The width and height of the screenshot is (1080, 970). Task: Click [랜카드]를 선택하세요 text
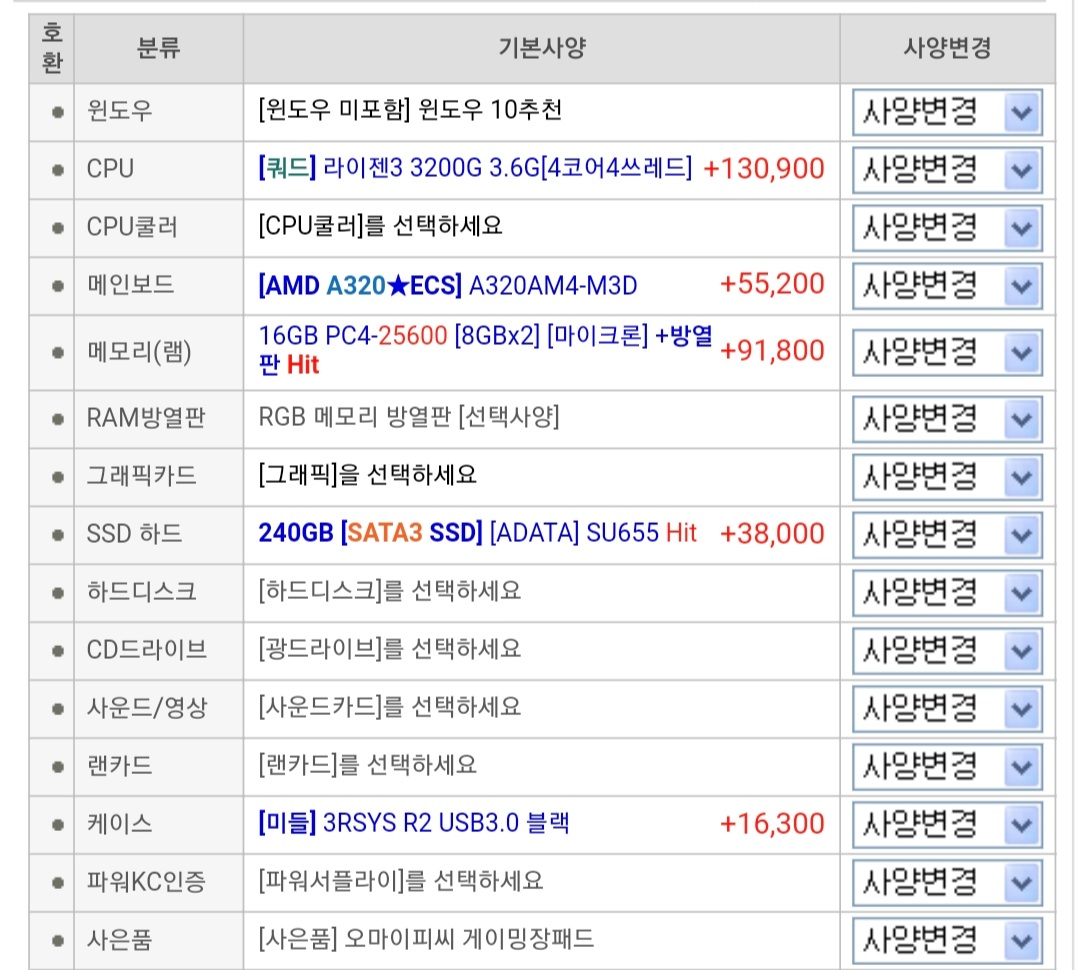pyautogui.click(x=368, y=765)
